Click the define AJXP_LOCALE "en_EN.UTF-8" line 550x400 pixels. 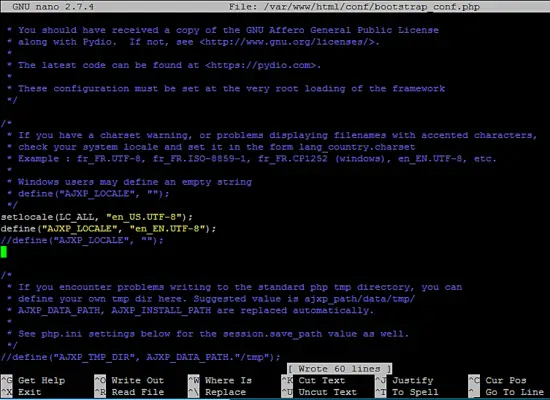tap(108, 228)
